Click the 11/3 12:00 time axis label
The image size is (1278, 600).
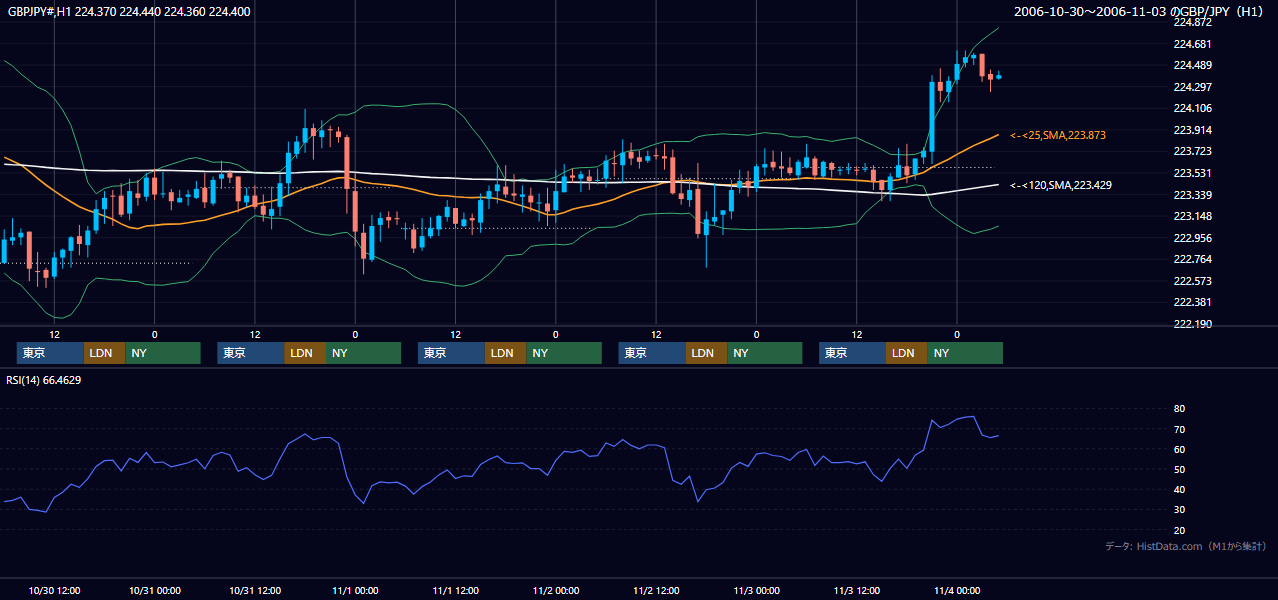coord(857,591)
